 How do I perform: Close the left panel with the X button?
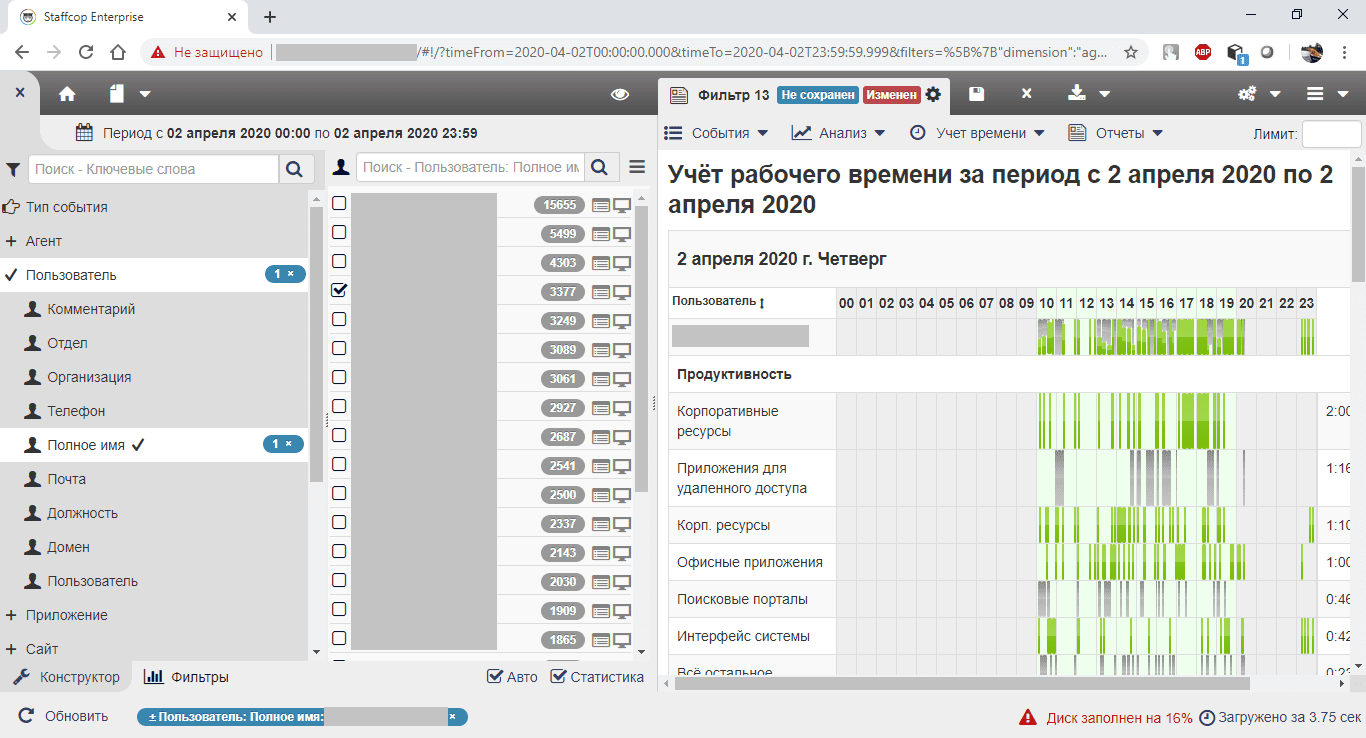(20, 92)
